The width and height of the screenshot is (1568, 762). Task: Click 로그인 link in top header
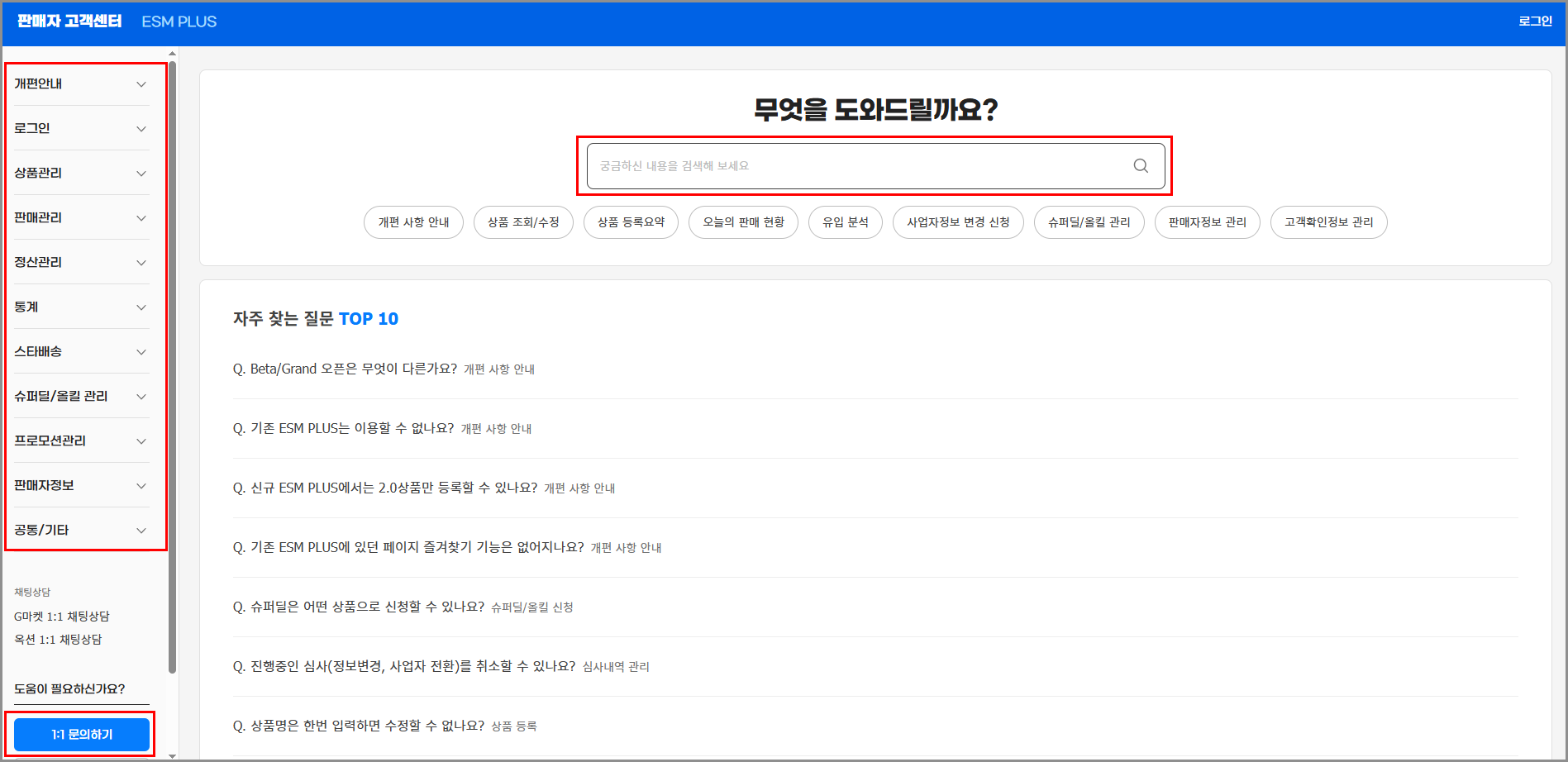coord(1535,21)
